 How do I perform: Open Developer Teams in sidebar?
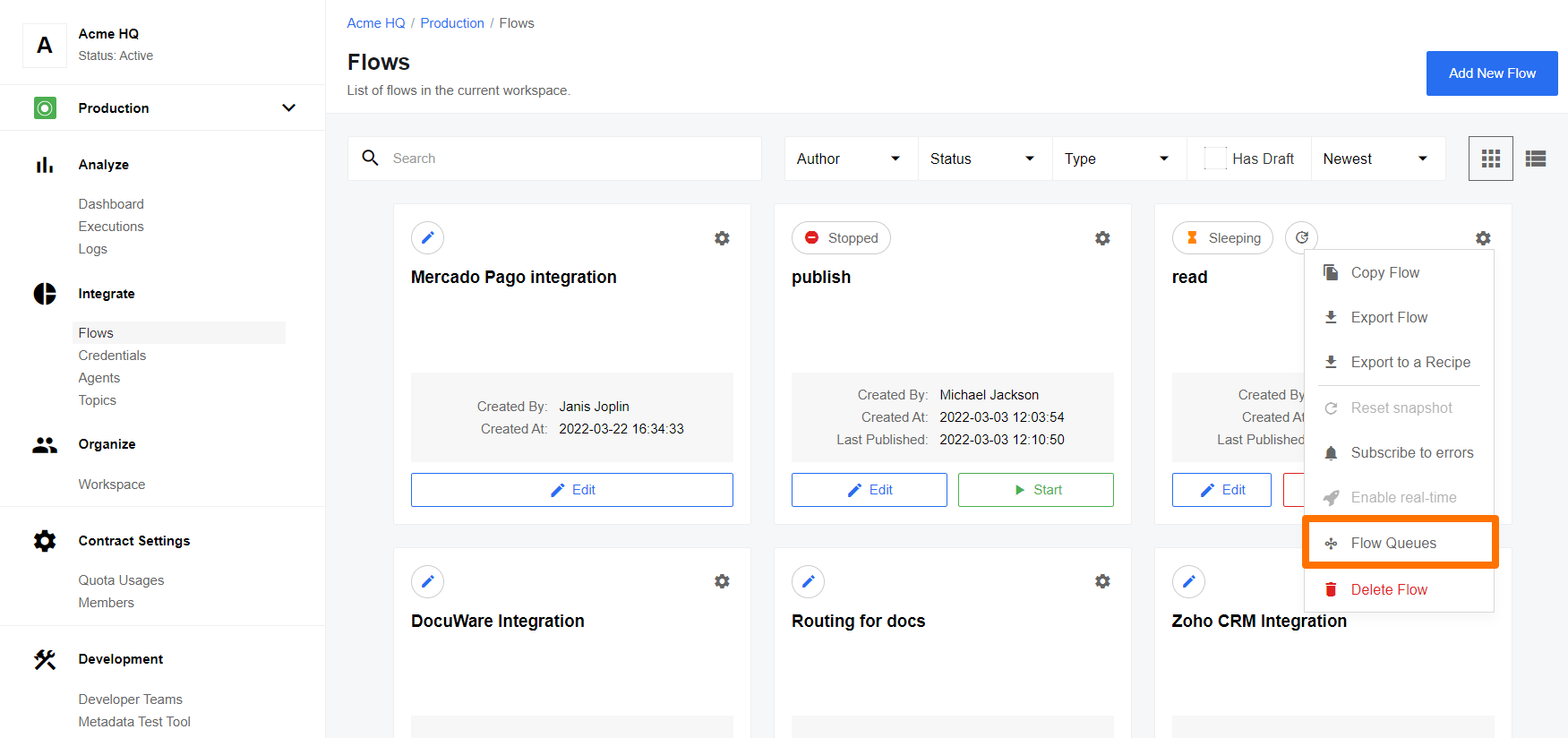[x=130, y=699]
